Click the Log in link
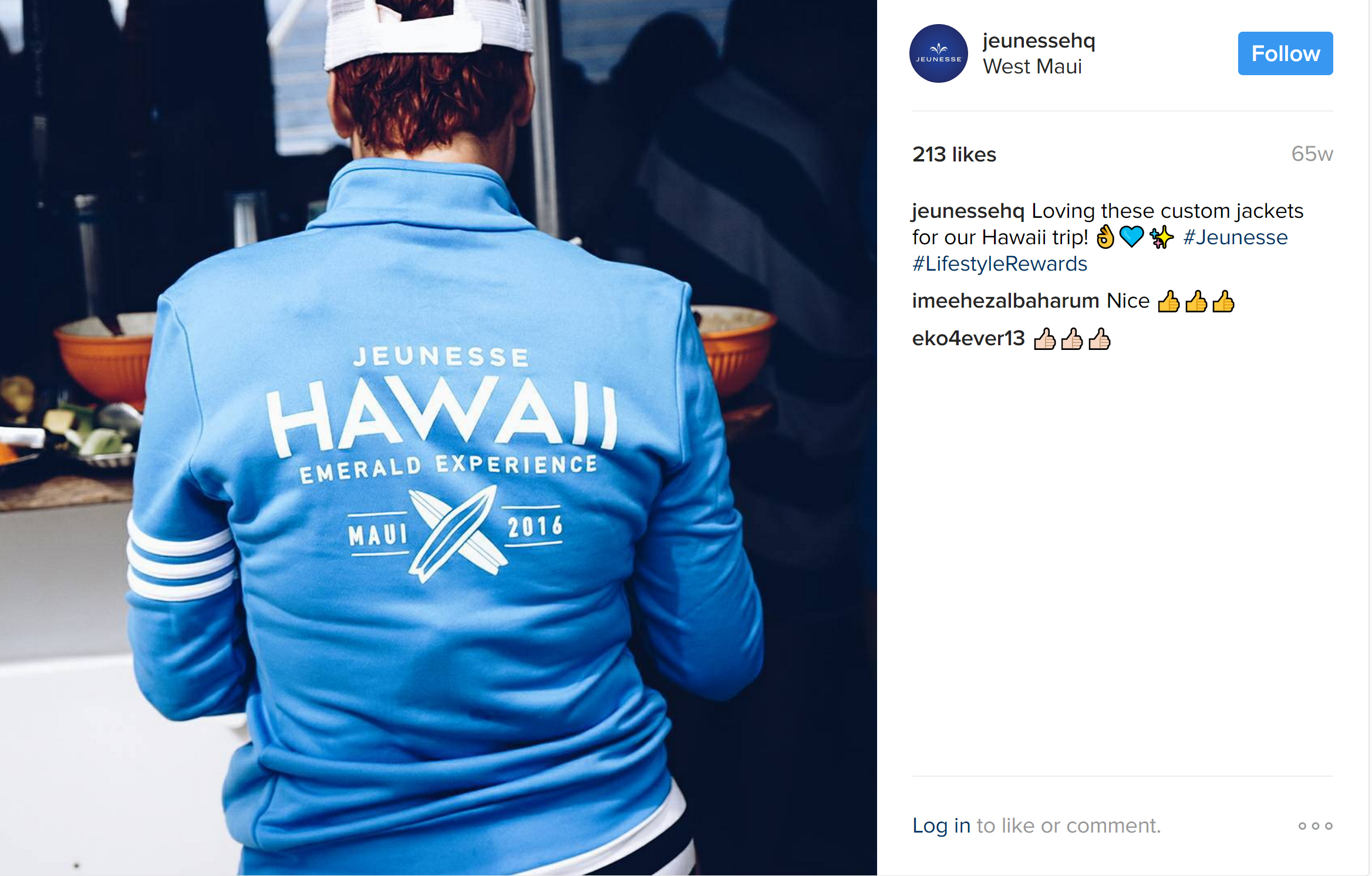This screenshot has height=876, width=1372. pyautogui.click(x=941, y=826)
